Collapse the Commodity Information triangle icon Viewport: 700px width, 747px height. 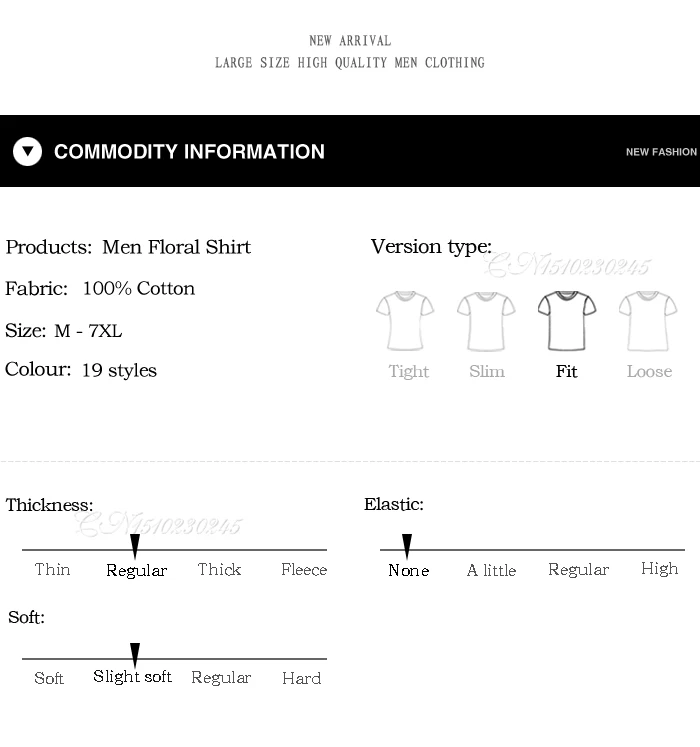point(28,151)
